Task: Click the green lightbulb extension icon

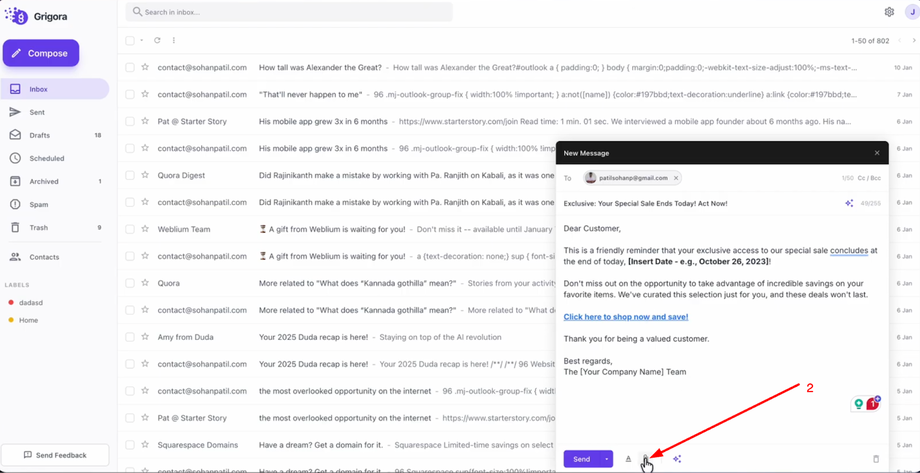Action: point(858,404)
